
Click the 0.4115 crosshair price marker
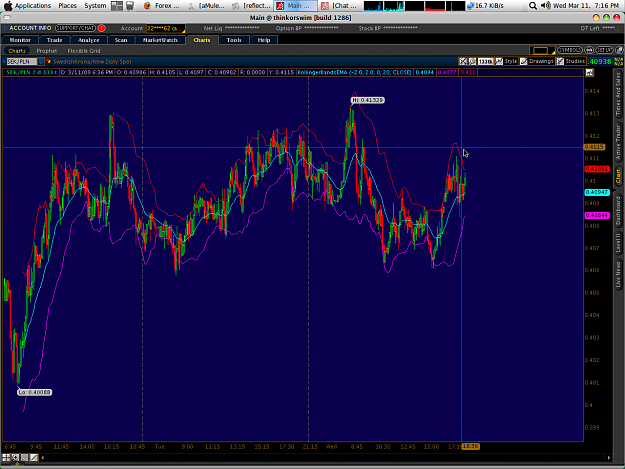coord(594,147)
